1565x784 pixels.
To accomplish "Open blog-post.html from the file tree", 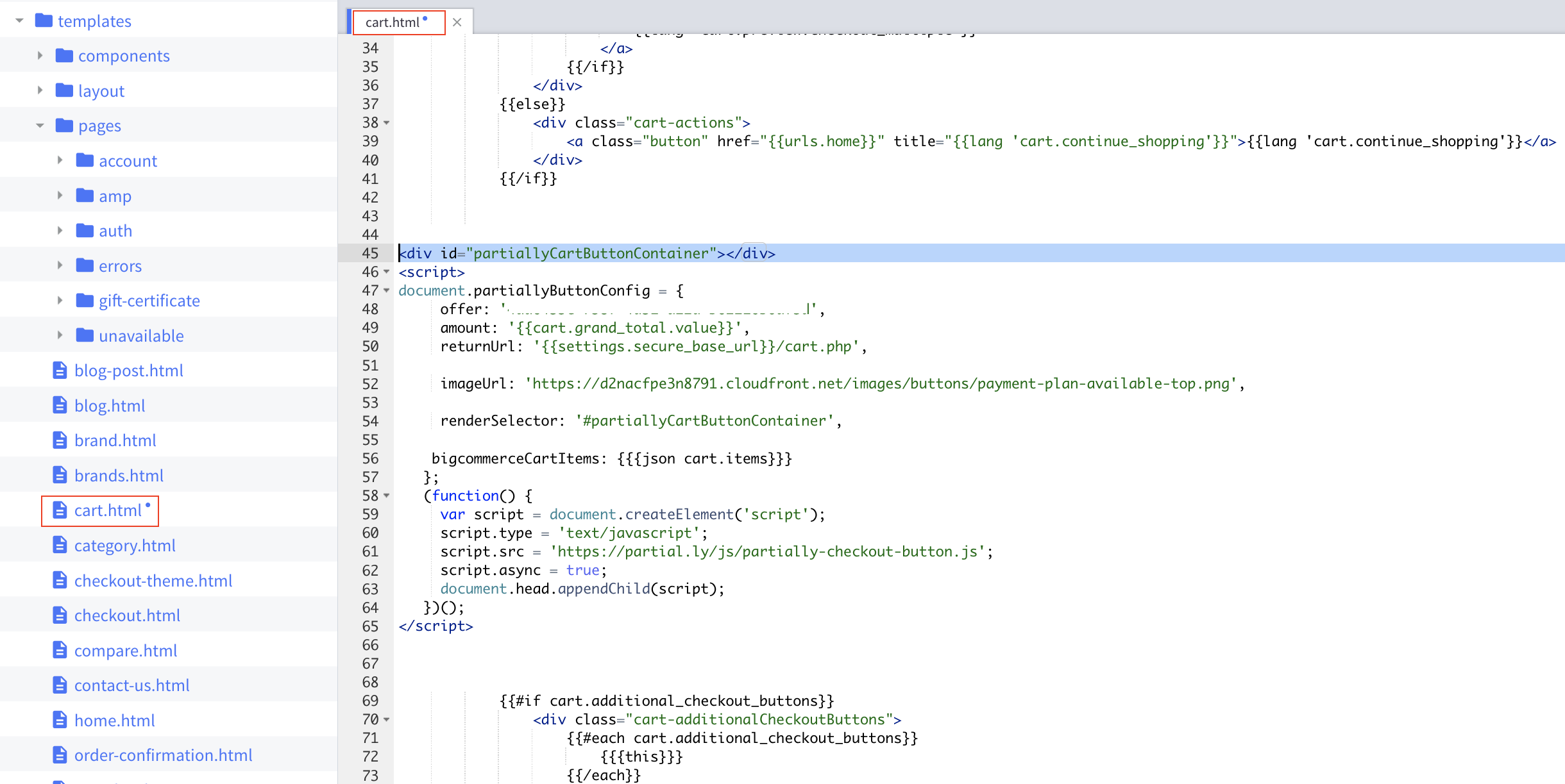I will pyautogui.click(x=128, y=371).
